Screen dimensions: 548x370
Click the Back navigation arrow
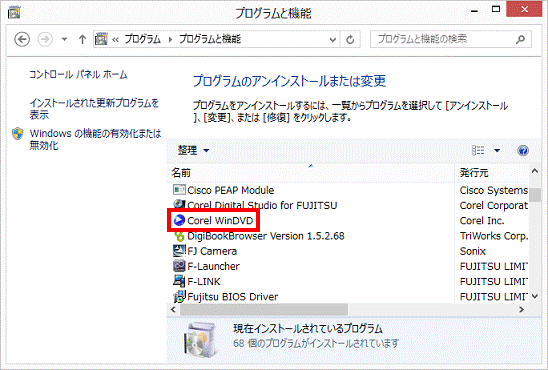22,39
